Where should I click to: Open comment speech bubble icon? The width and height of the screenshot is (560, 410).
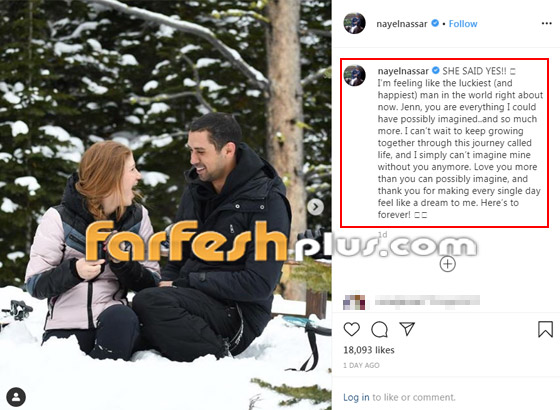pyautogui.click(x=379, y=329)
